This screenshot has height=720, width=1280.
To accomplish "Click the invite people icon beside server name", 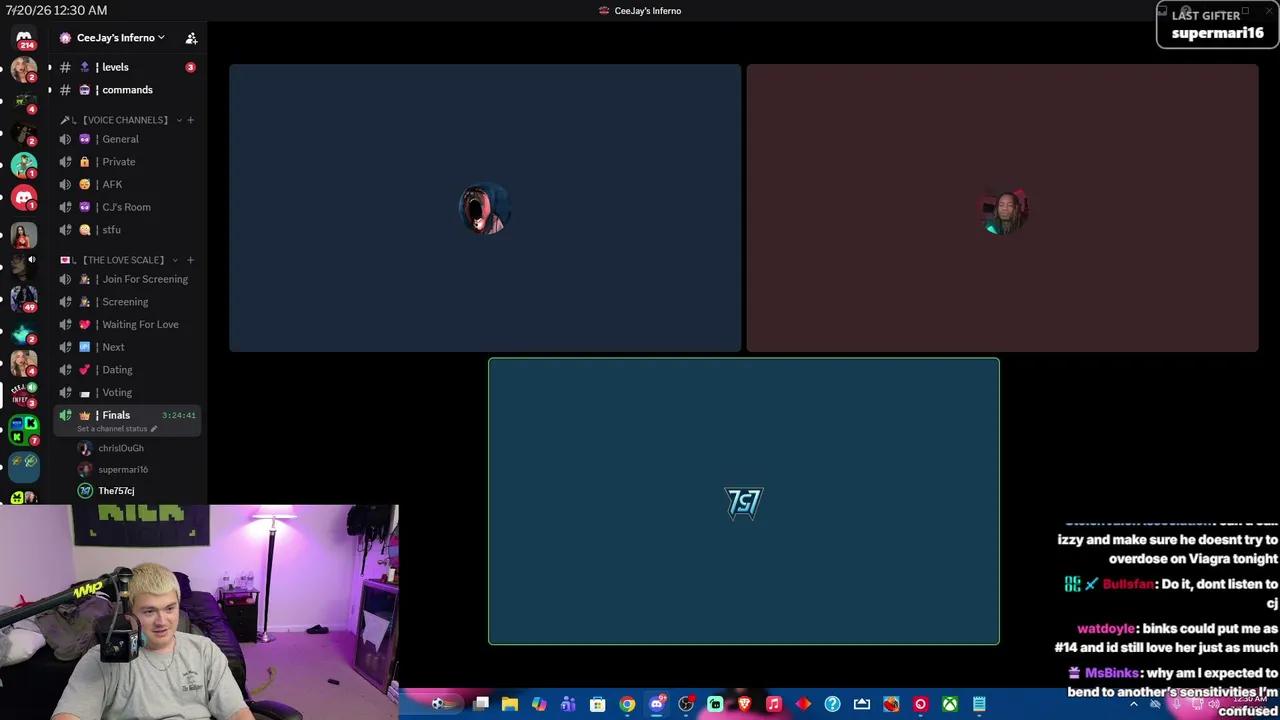I will pos(191,38).
